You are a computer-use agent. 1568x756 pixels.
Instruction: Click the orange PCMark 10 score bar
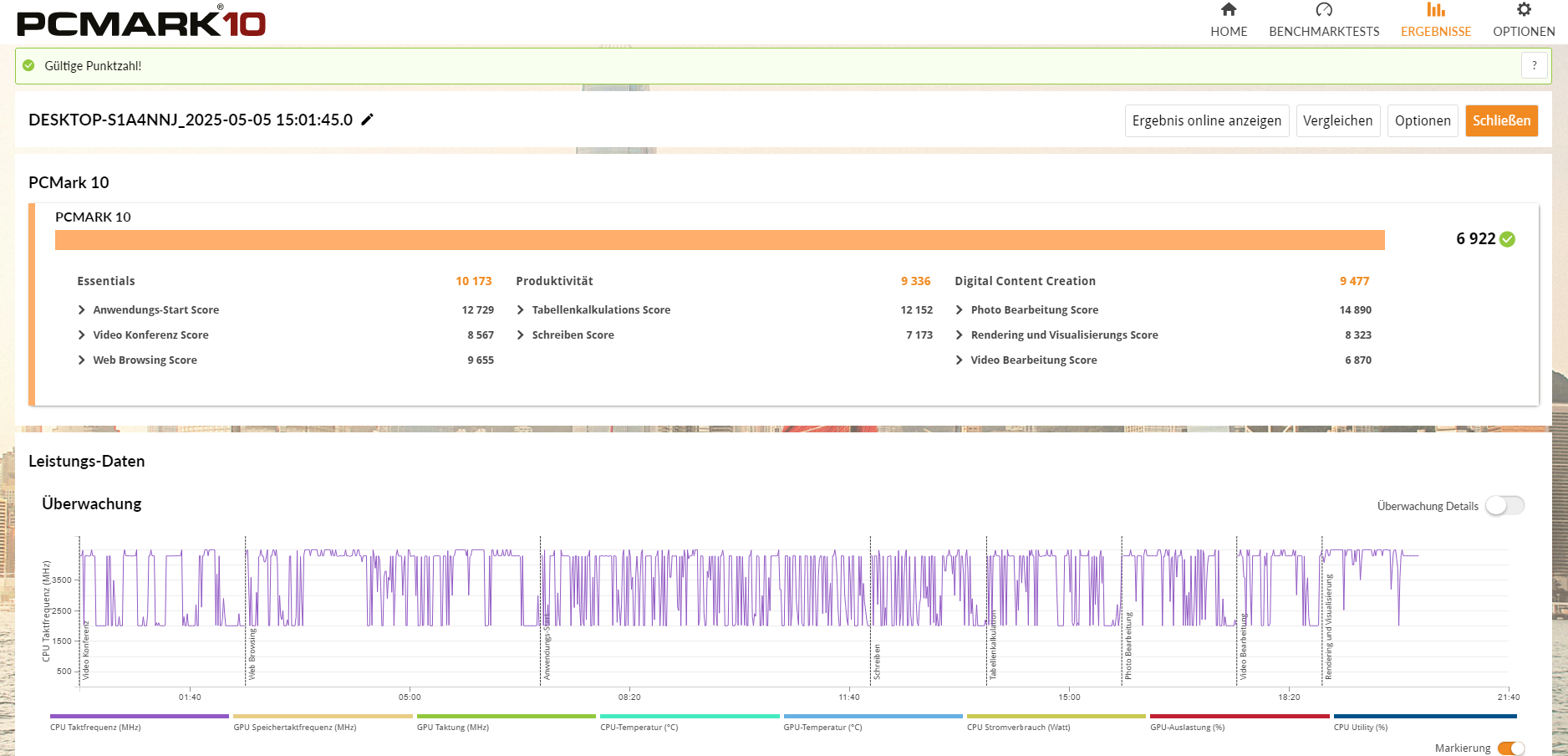coord(720,240)
